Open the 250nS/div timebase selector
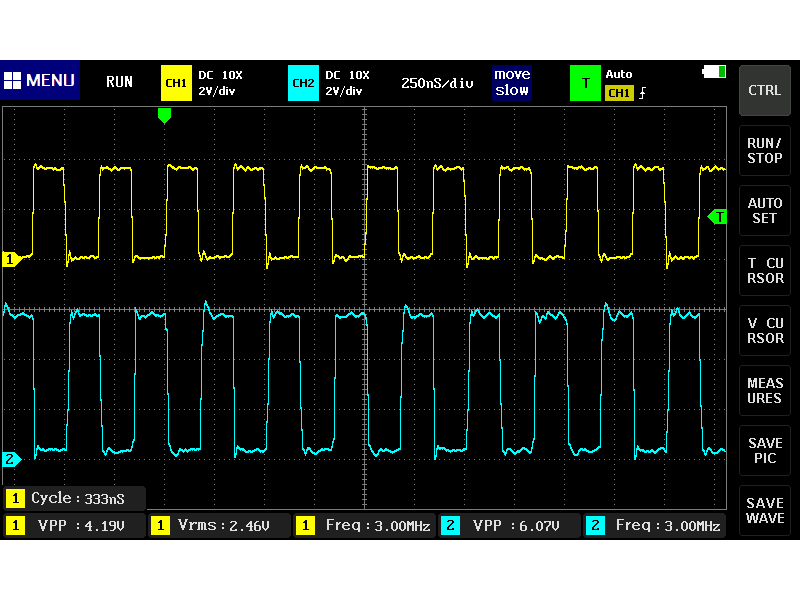The width and height of the screenshot is (800, 600). click(437, 83)
